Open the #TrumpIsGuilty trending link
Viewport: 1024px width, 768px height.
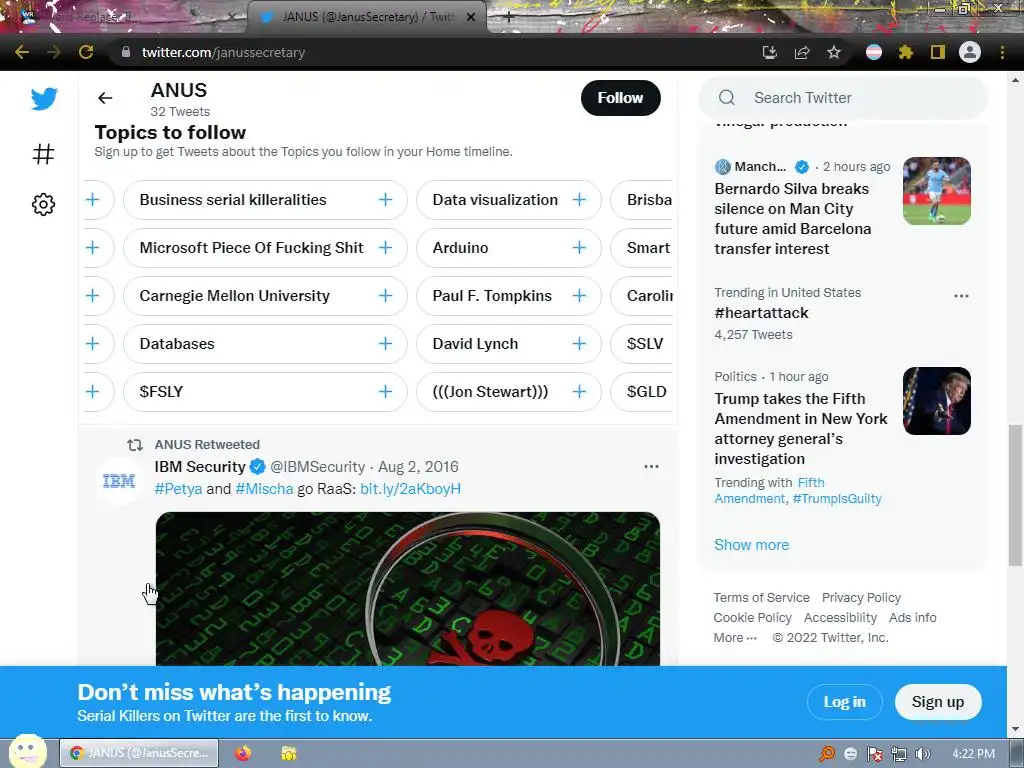coord(837,498)
